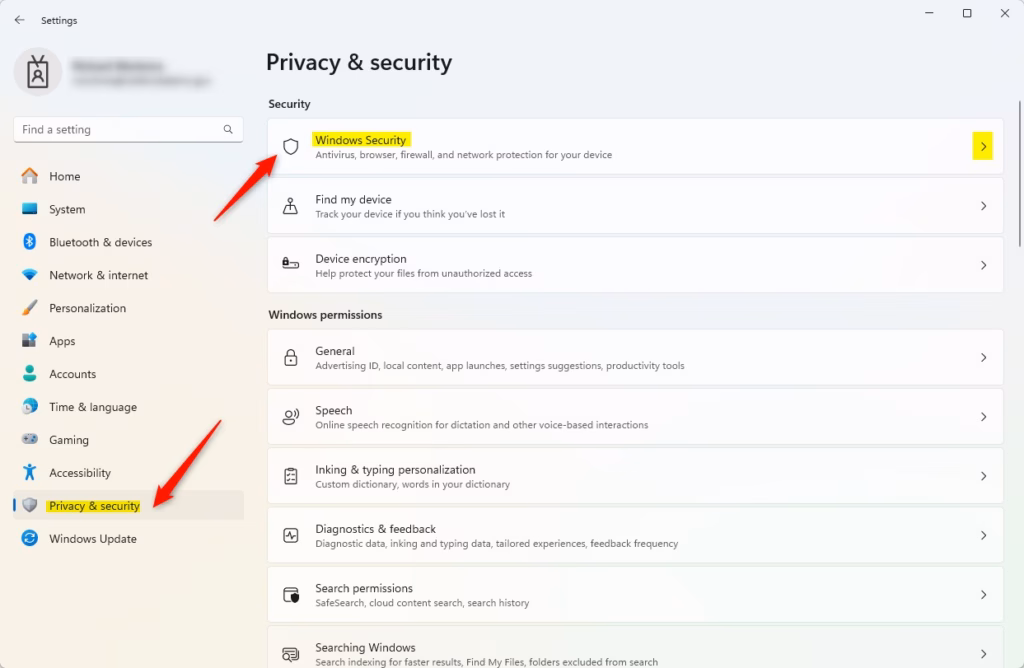Open Speech settings title
The height and width of the screenshot is (668, 1024).
[334, 410]
